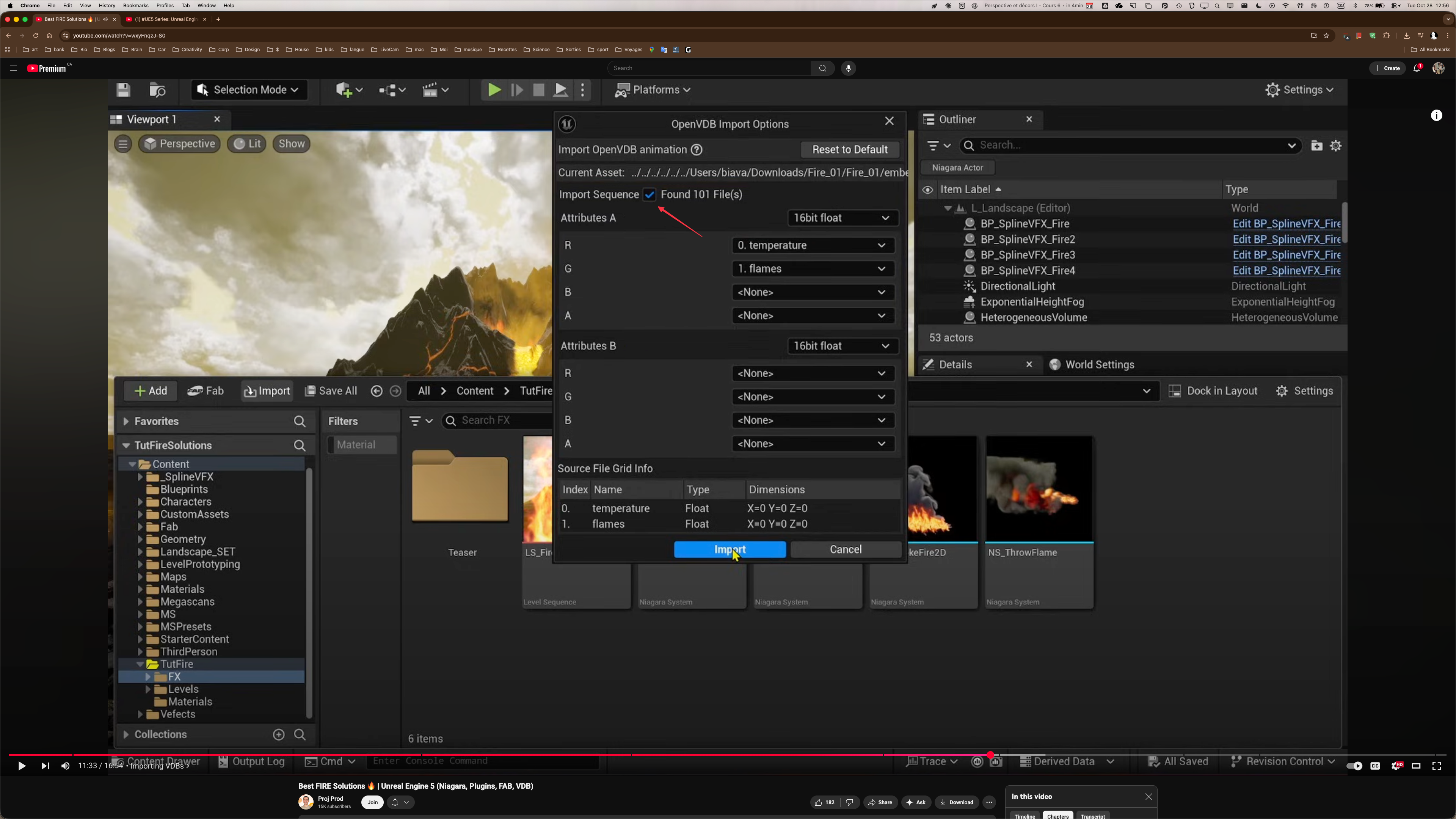Image resolution: width=1456 pixels, height=819 pixels.
Task: Open Chrome's Bookmarks menu in menu bar
Action: click(136, 6)
